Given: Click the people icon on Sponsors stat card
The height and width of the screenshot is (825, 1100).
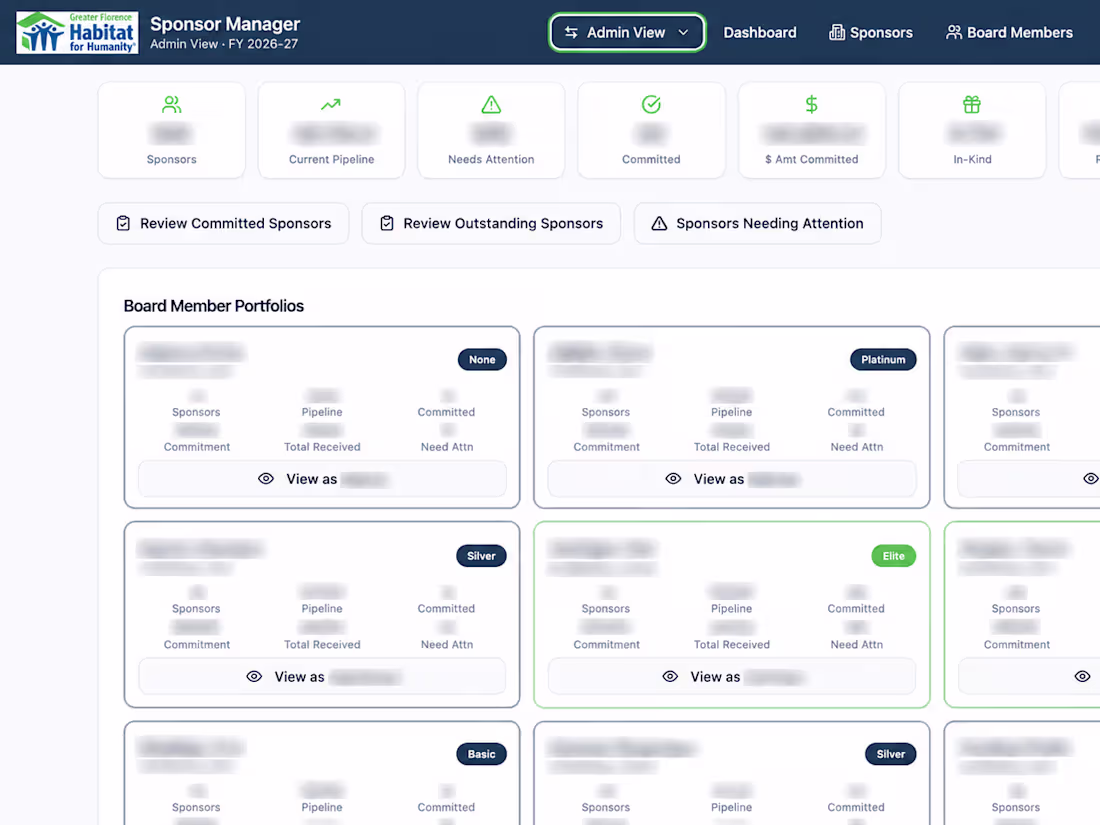Looking at the screenshot, I should tap(172, 105).
